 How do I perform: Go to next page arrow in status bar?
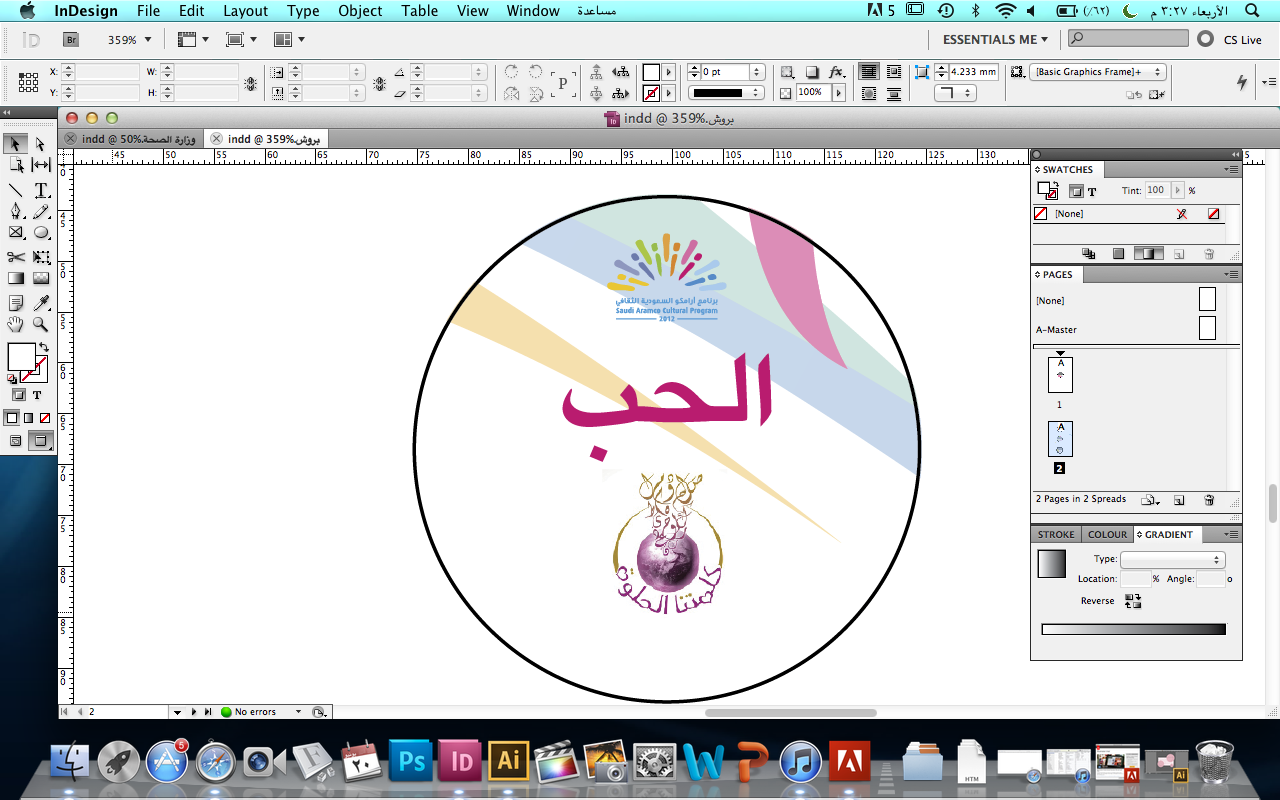pyautogui.click(x=194, y=712)
